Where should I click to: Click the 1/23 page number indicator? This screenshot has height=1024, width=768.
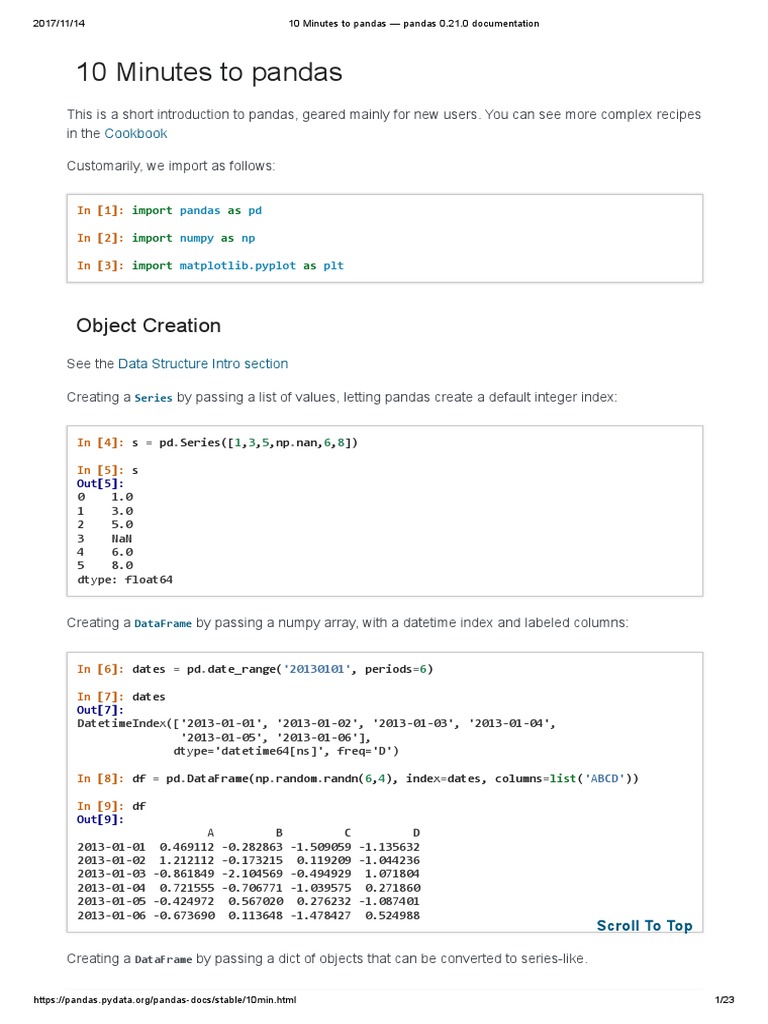point(725,1000)
